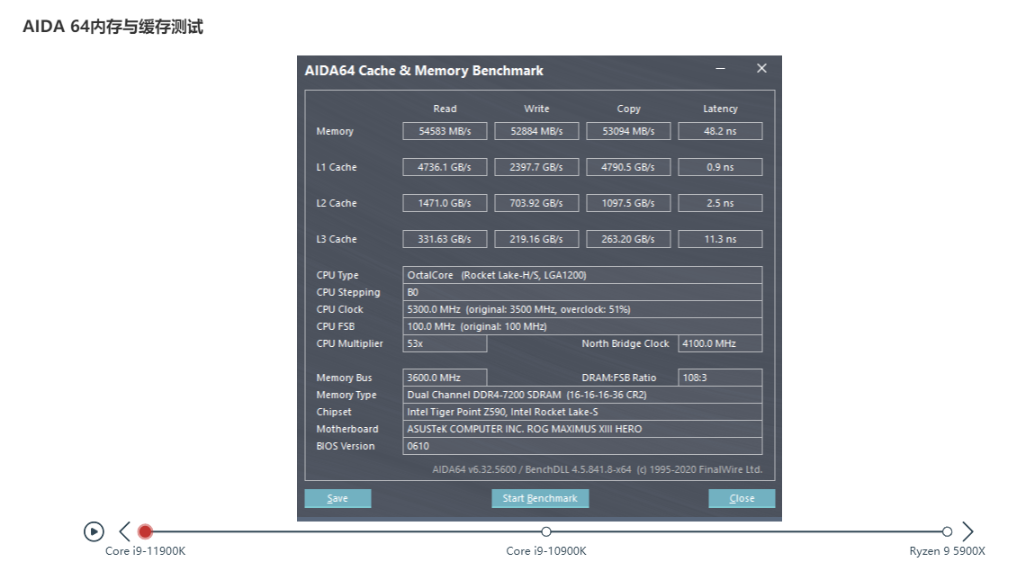Click the CPU Clock field showing 5300.0 MHz
Image resolution: width=1016 pixels, height=581 pixels.
point(583,310)
